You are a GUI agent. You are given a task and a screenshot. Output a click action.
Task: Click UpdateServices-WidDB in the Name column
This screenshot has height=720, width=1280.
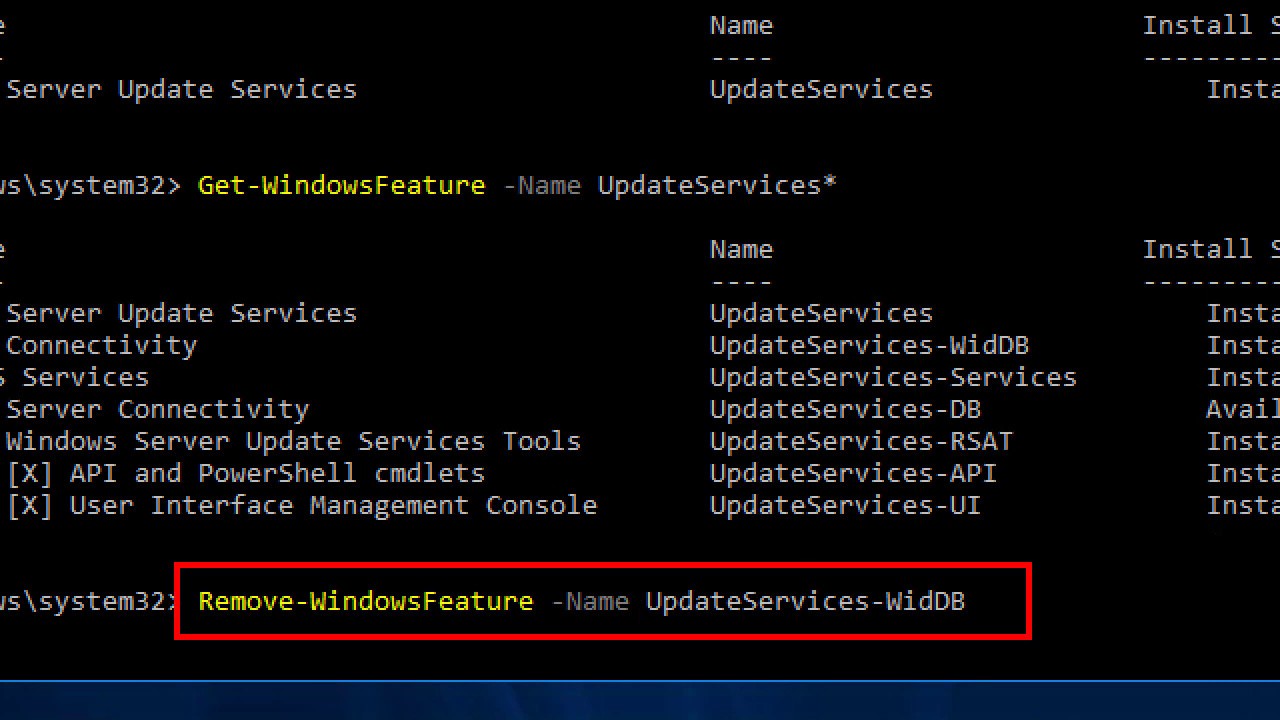coord(869,345)
